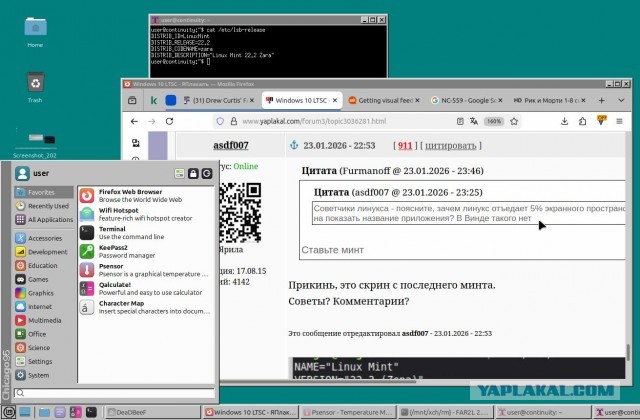Open Psensor temperature monitor entry
Image resolution: width=640 pixels, height=420 pixels.
(x=146, y=270)
